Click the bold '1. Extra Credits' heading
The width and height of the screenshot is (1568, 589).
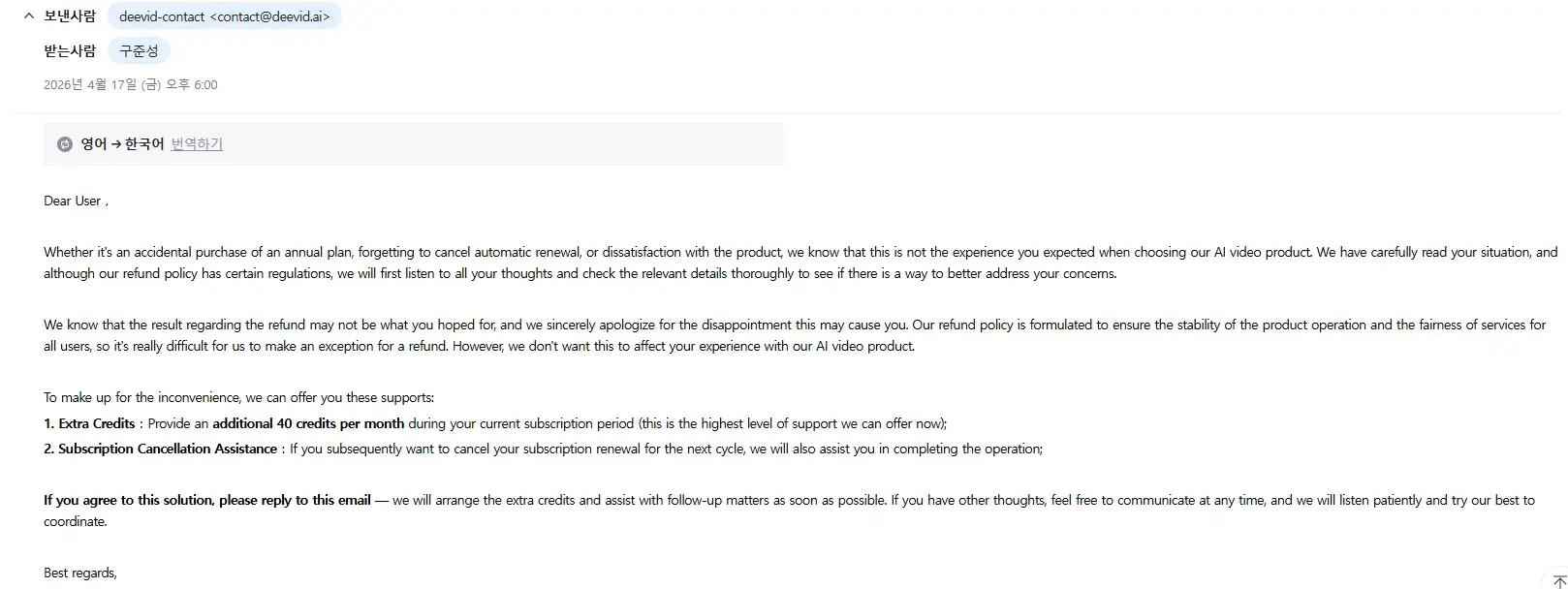pyautogui.click(x=89, y=424)
